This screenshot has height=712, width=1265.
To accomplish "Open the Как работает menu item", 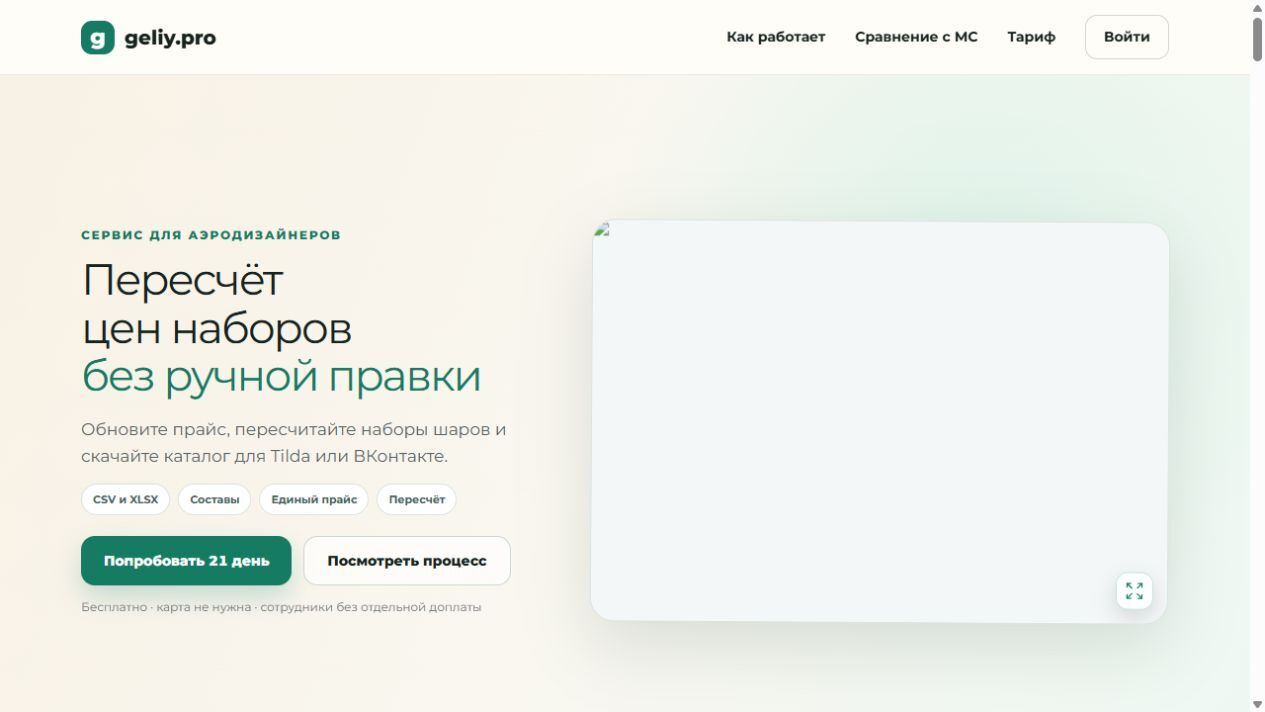I will click(x=776, y=37).
